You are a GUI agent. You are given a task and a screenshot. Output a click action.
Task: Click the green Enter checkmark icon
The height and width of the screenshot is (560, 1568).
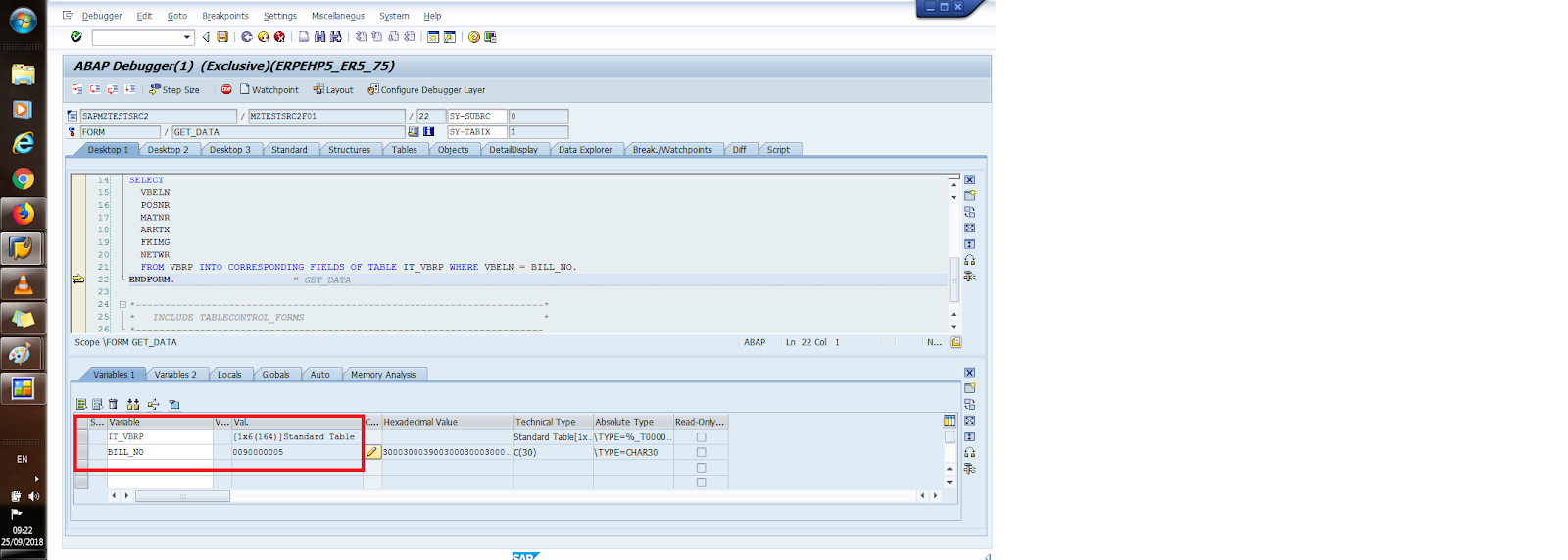pyautogui.click(x=75, y=37)
